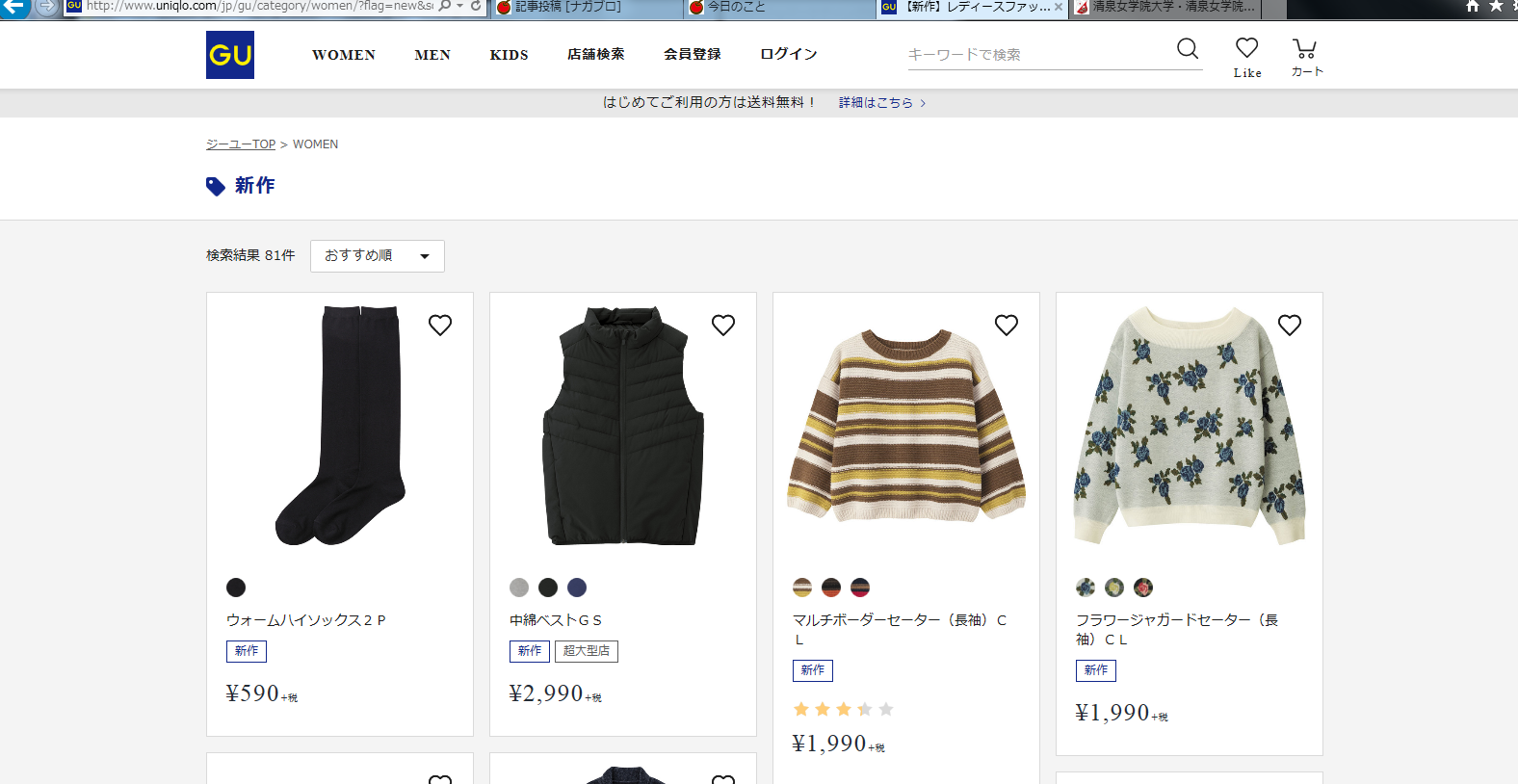Open ウォームハイソックス2P product title

click(x=306, y=620)
